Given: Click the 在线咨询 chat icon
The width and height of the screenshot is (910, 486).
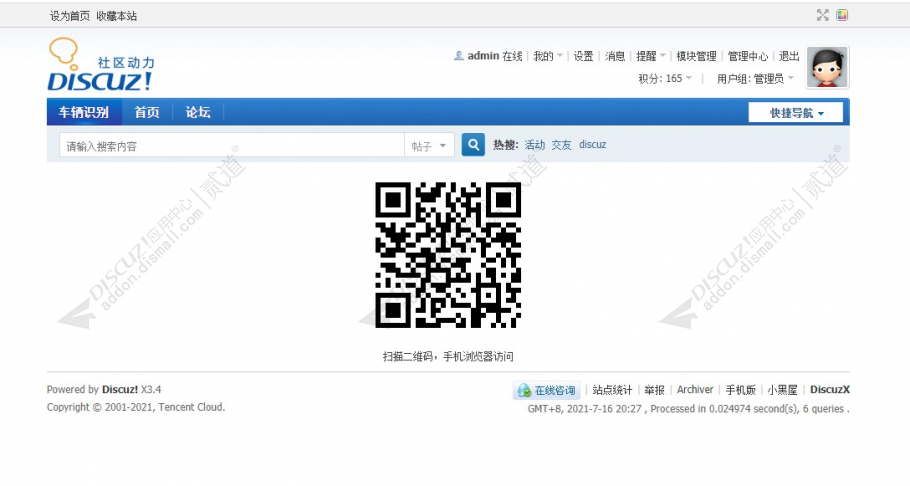Looking at the screenshot, I should pyautogui.click(x=524, y=390).
